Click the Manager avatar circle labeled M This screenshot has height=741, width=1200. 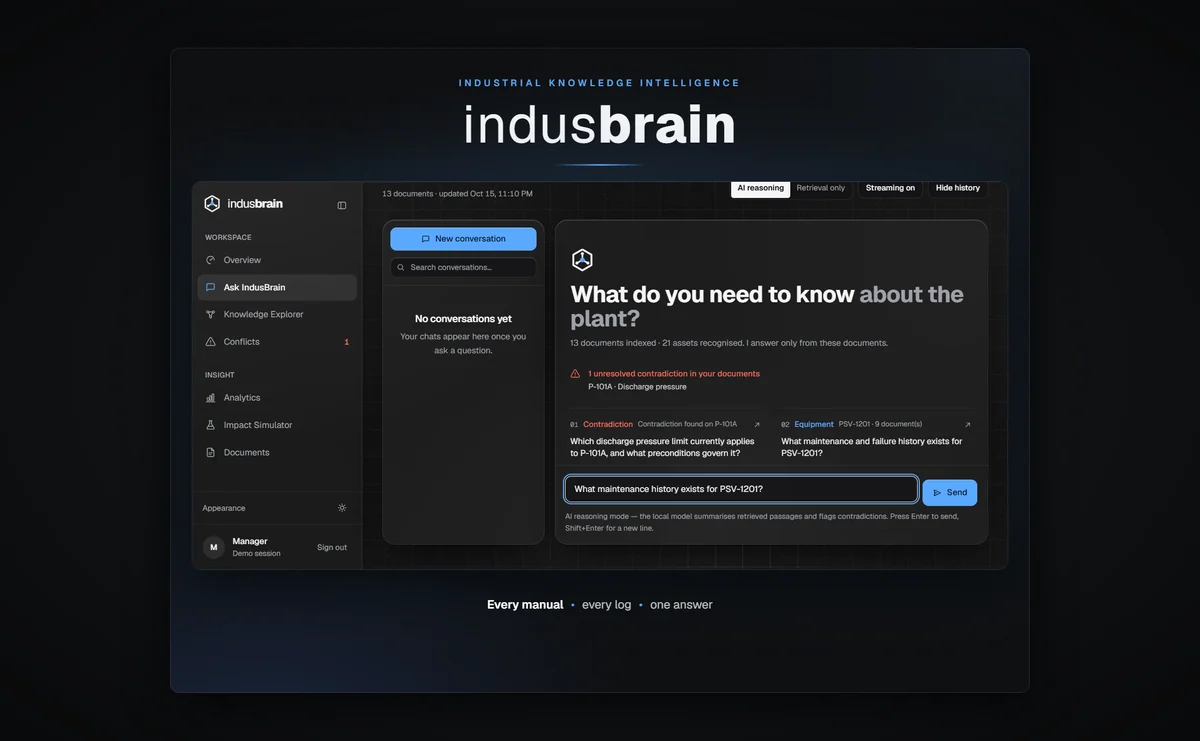[213, 547]
